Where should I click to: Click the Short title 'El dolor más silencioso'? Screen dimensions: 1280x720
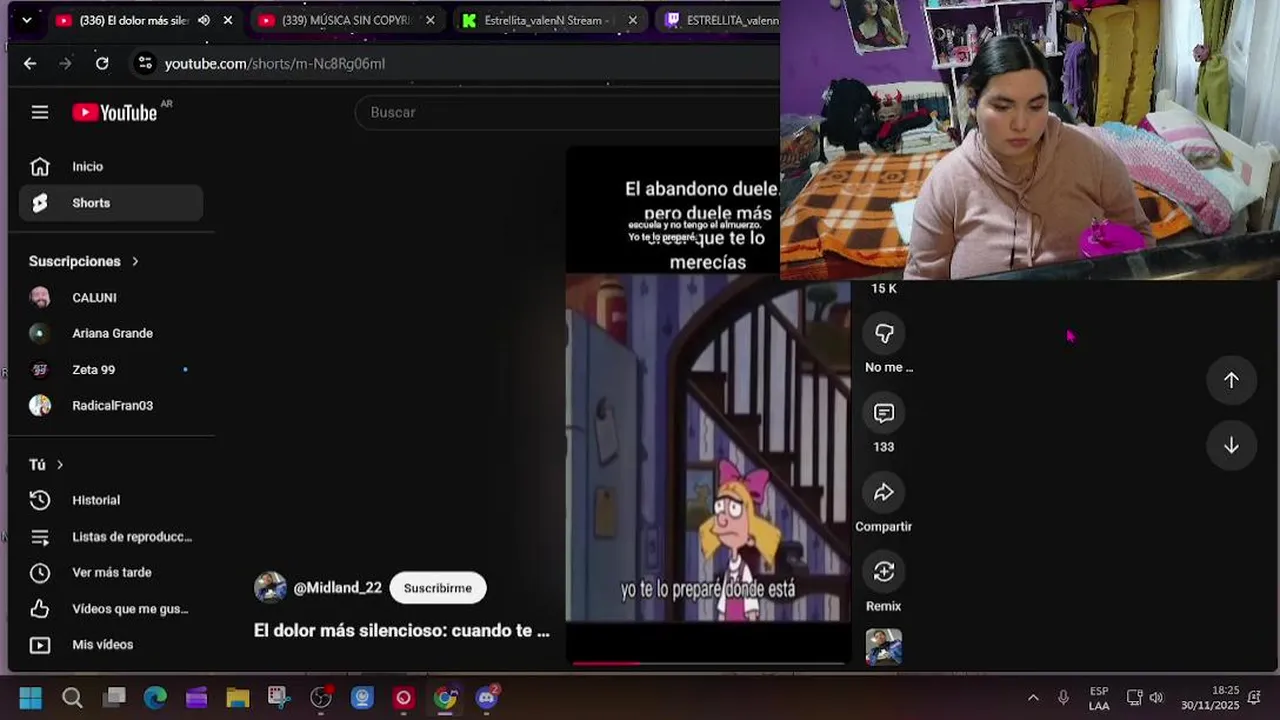(402, 631)
